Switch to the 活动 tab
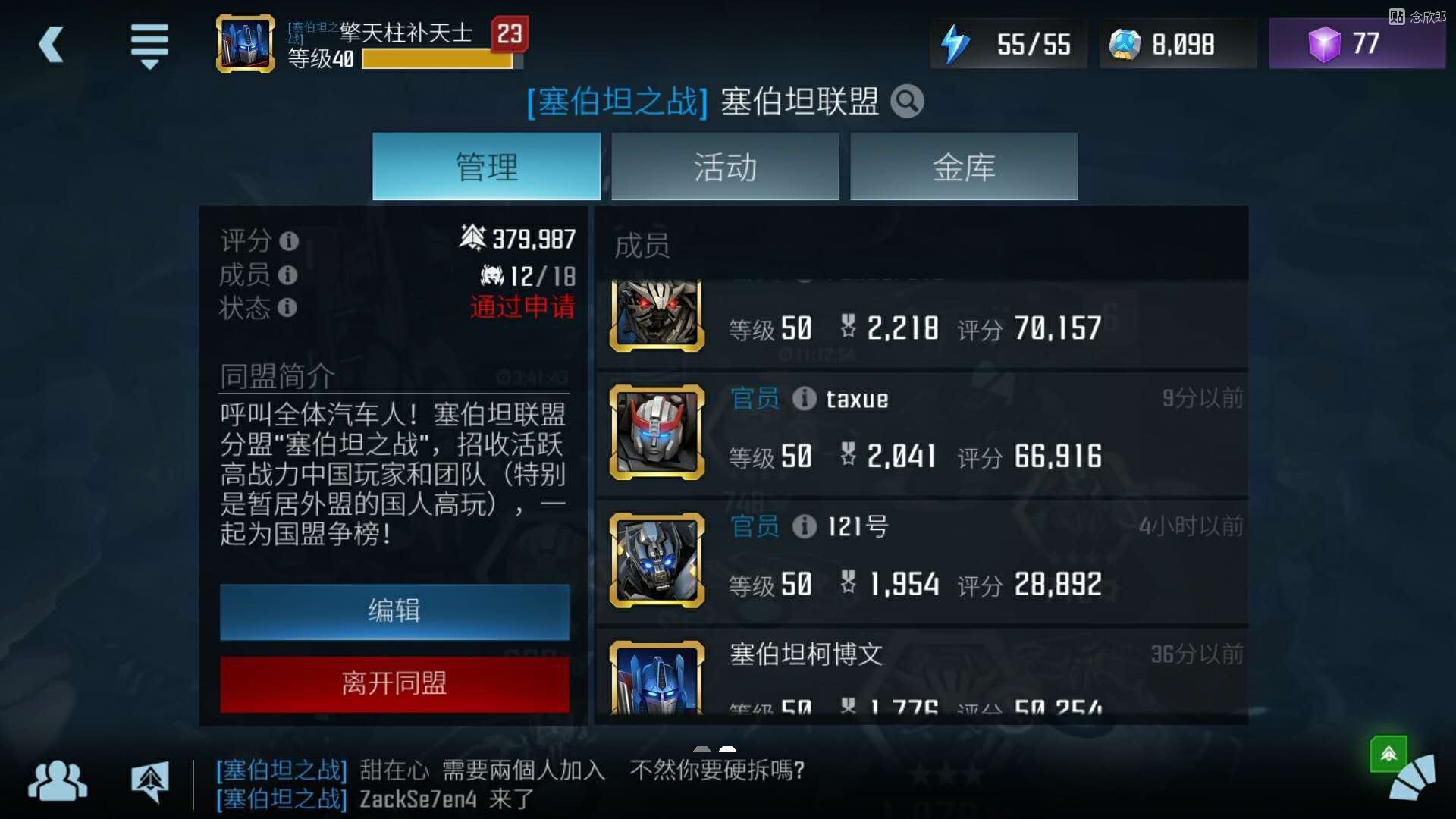 click(725, 166)
